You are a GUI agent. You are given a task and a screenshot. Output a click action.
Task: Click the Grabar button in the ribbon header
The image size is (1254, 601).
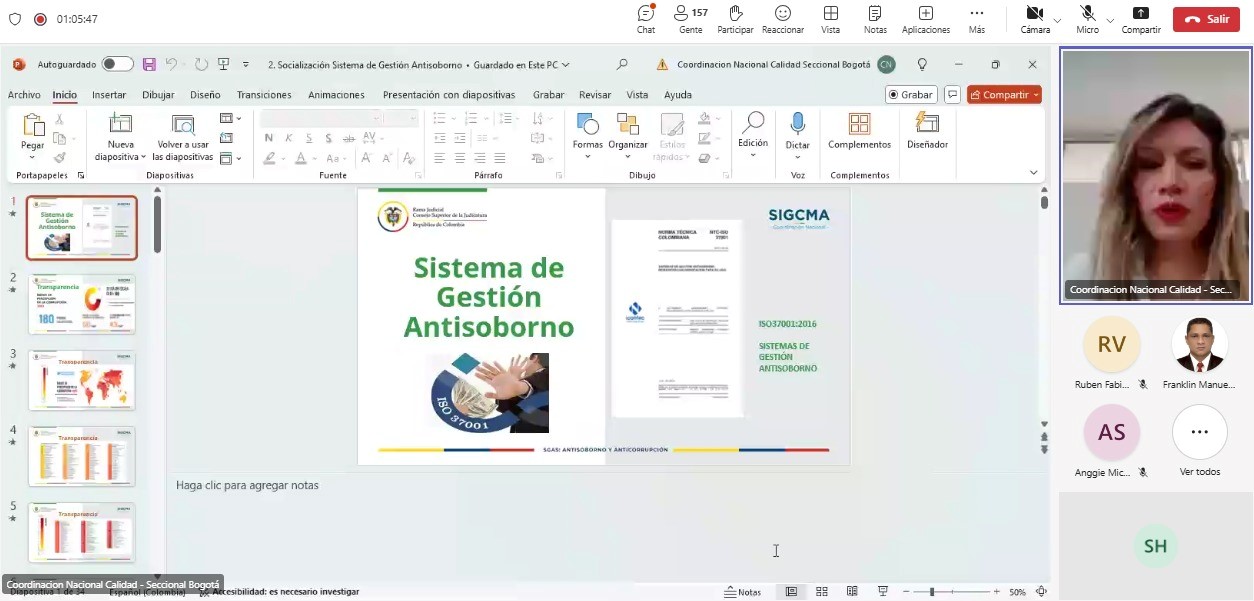coord(911,95)
